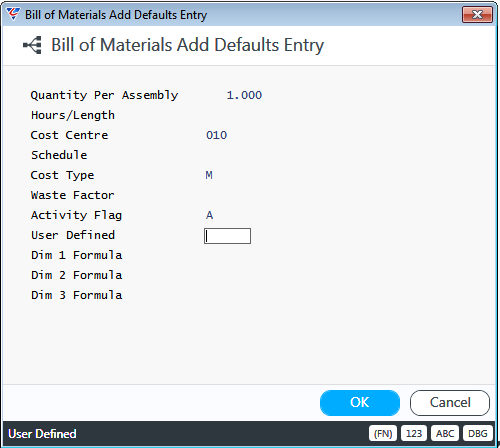Screen dimensions: 500x448
Task: Toggle the ABC alpha mode indicator
Action: [445, 433]
